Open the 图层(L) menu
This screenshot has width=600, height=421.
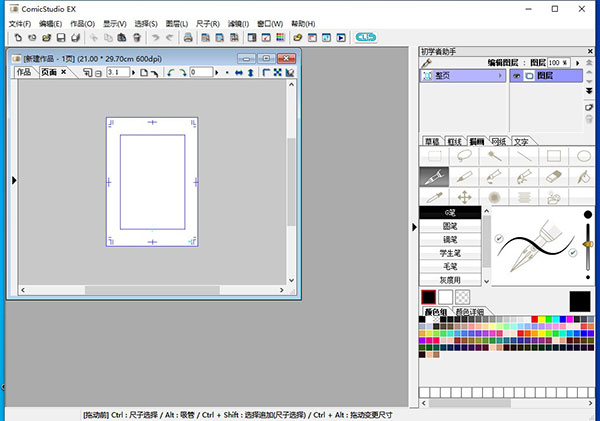point(178,23)
